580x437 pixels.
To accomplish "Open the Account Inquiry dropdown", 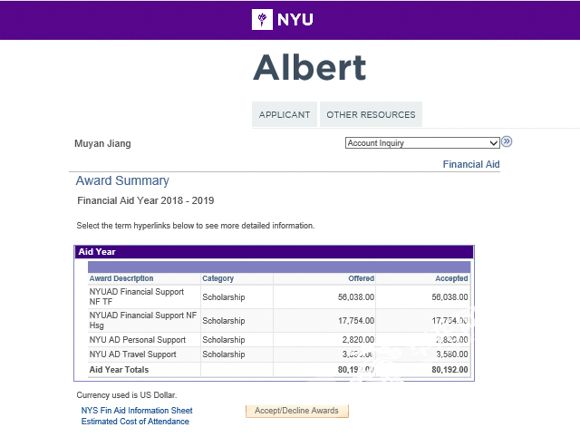I will (422, 143).
